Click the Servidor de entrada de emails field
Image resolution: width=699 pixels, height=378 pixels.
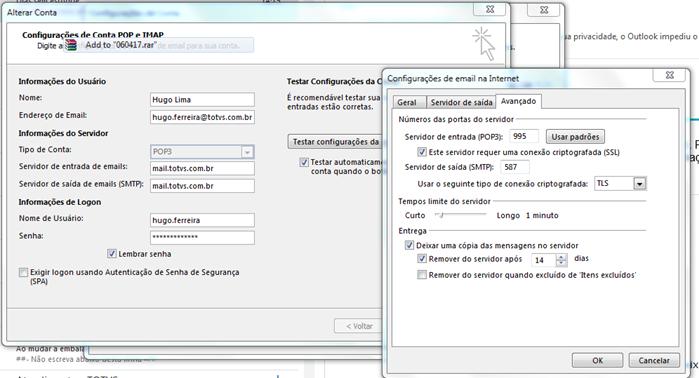[202, 168]
